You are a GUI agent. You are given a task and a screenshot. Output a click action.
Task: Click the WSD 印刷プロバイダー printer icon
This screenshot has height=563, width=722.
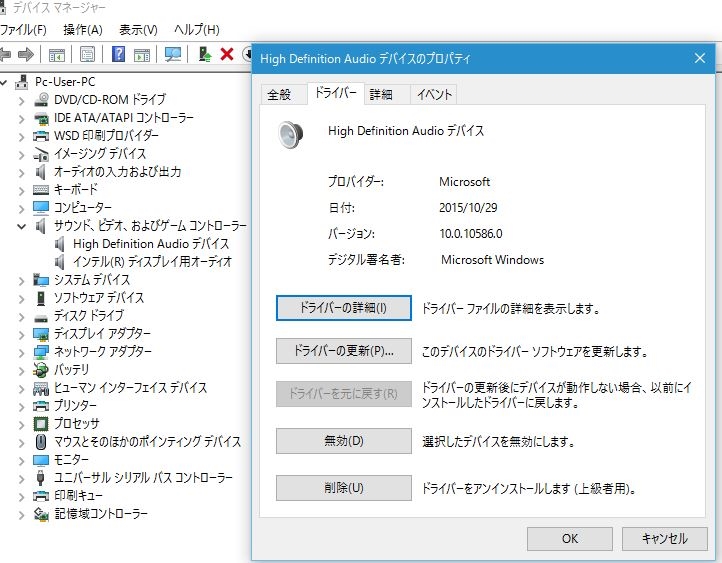41,136
